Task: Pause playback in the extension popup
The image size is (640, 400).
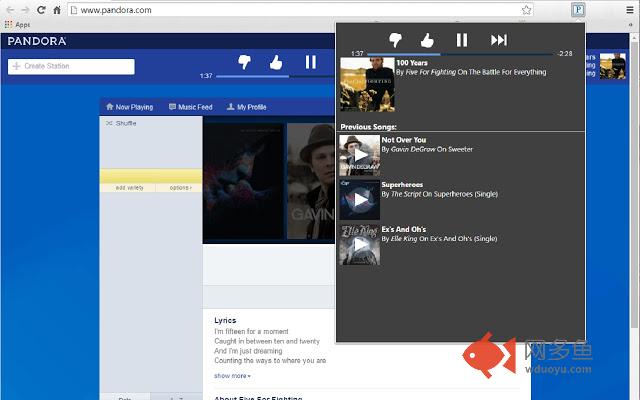Action: pos(462,40)
